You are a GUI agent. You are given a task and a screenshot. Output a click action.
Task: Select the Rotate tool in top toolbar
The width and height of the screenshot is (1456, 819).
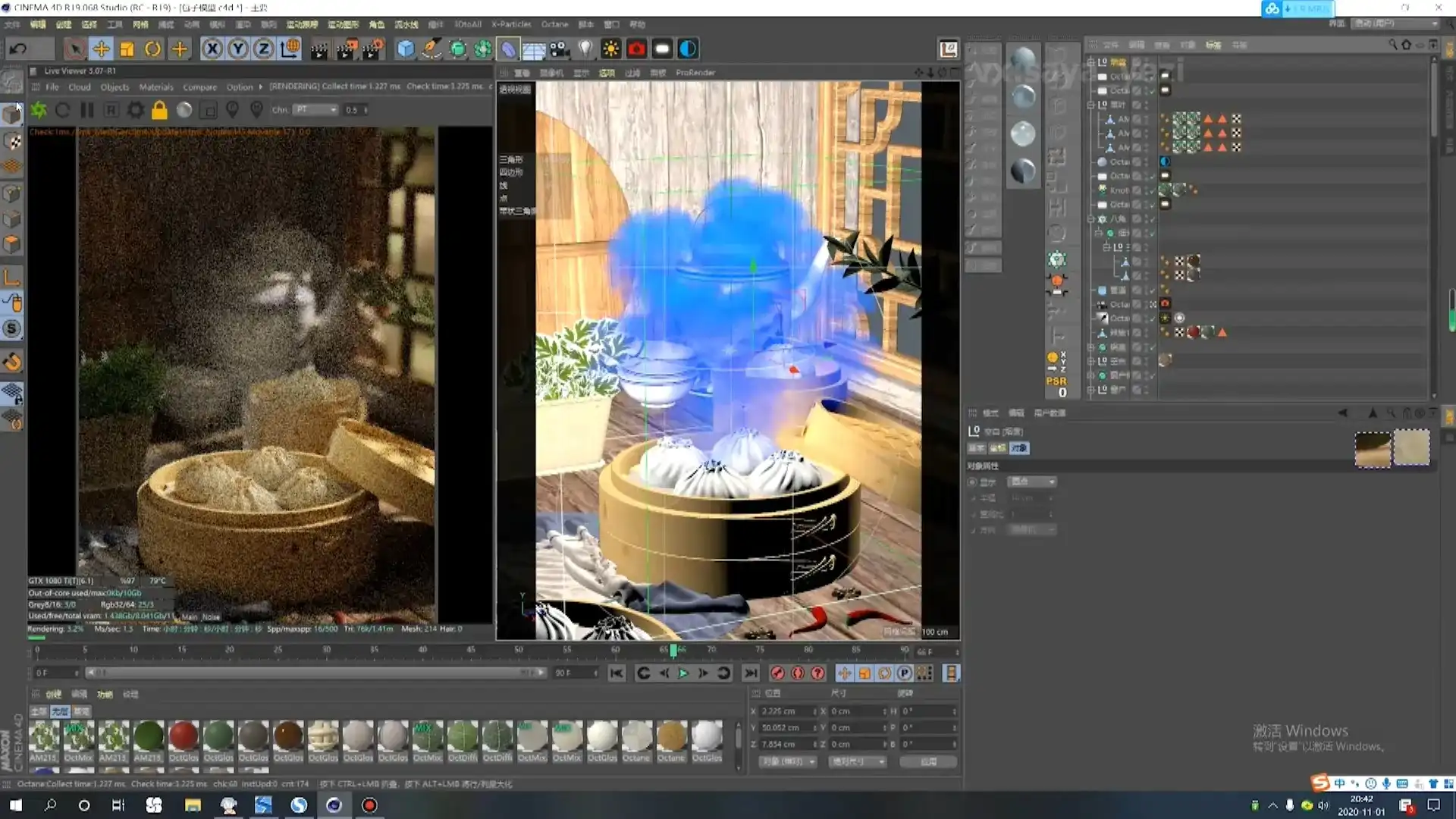click(x=152, y=49)
